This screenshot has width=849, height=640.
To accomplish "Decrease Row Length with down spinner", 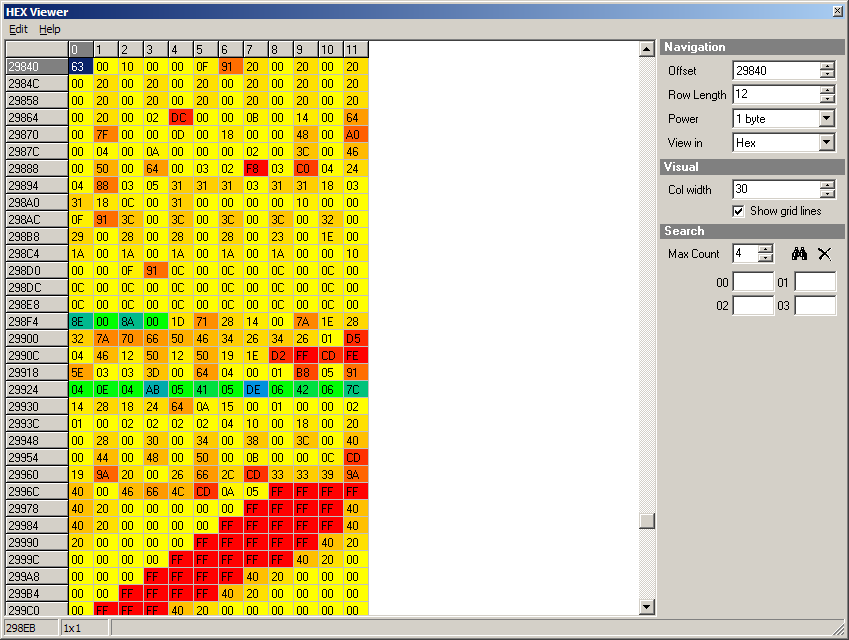I will pos(827,99).
